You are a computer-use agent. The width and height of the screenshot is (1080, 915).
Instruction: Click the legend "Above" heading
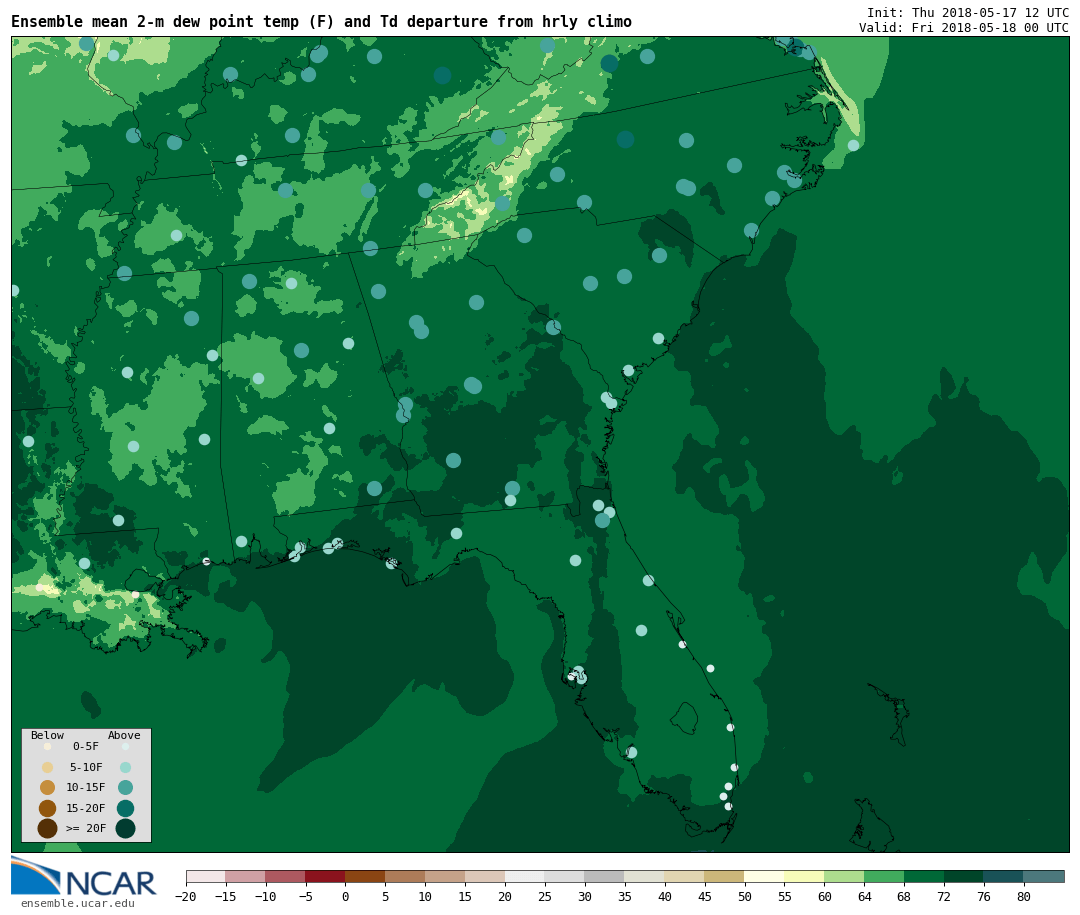(124, 735)
